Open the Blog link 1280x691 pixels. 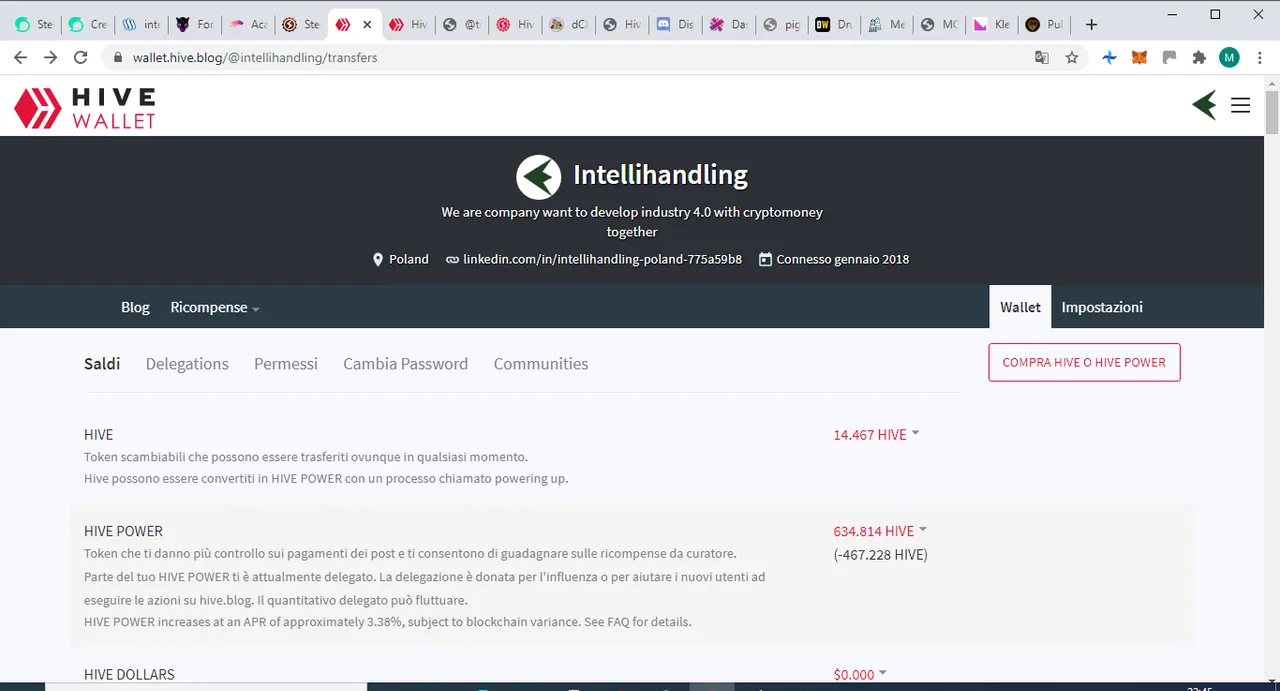[x=135, y=307]
